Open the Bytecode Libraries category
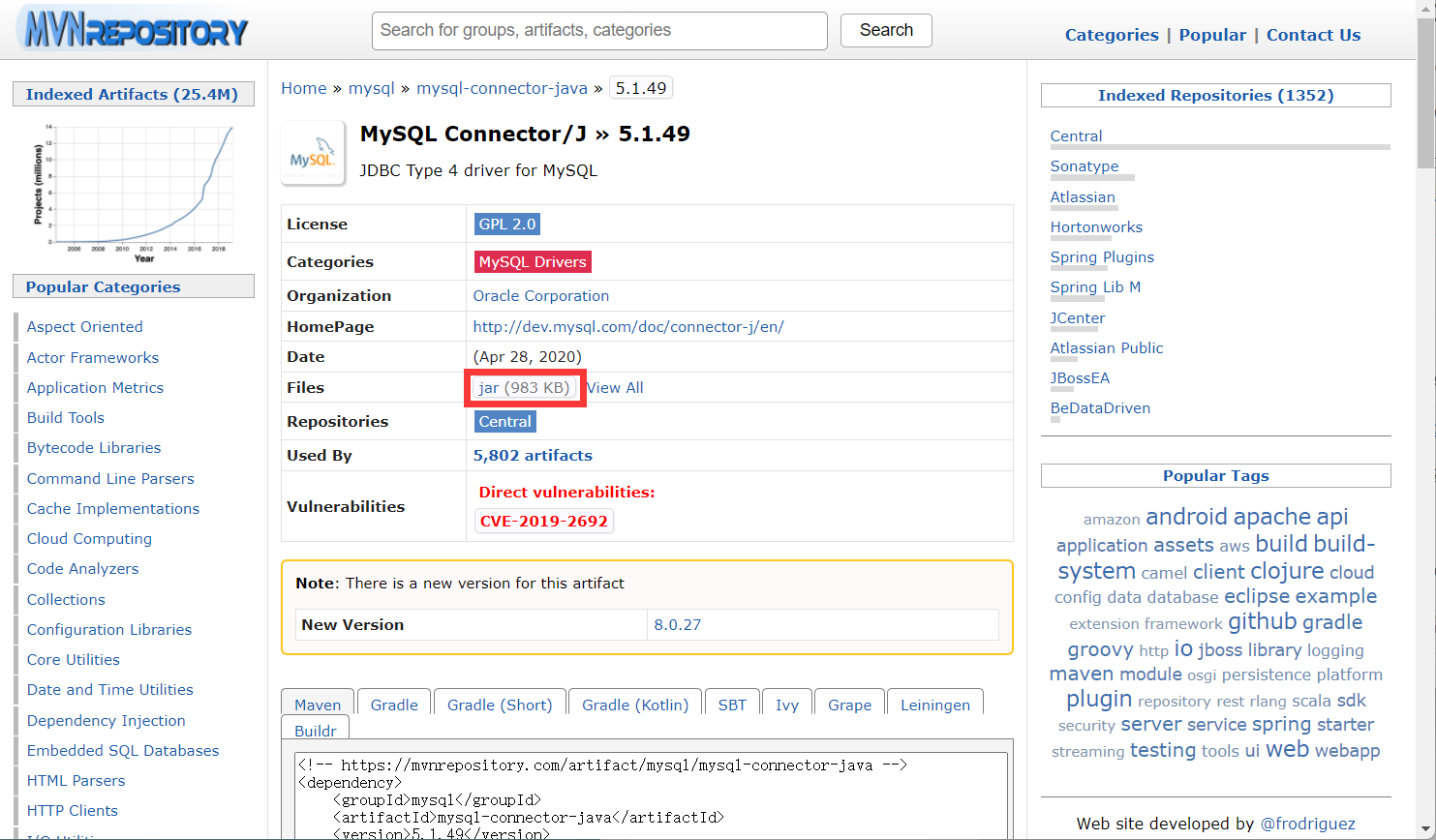The width and height of the screenshot is (1436, 840). coord(94,448)
